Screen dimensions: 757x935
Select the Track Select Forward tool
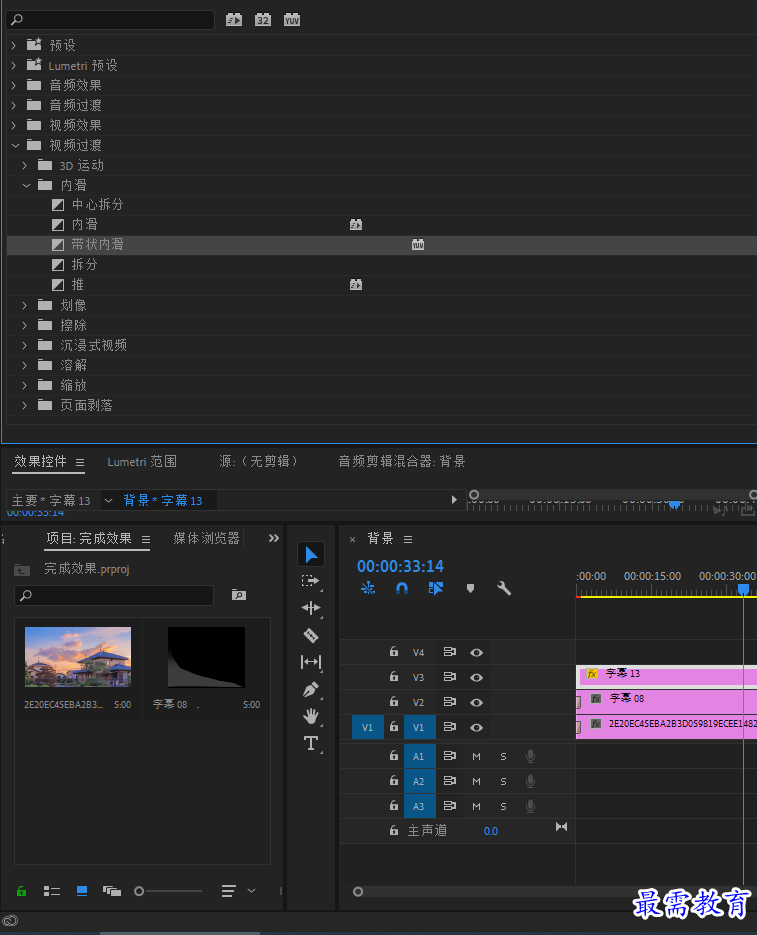pyautogui.click(x=310, y=581)
